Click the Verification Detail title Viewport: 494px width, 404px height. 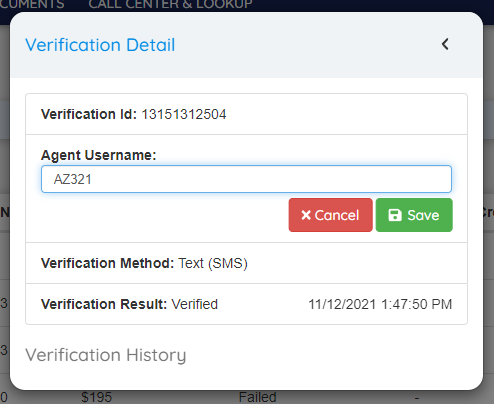[x=100, y=45]
